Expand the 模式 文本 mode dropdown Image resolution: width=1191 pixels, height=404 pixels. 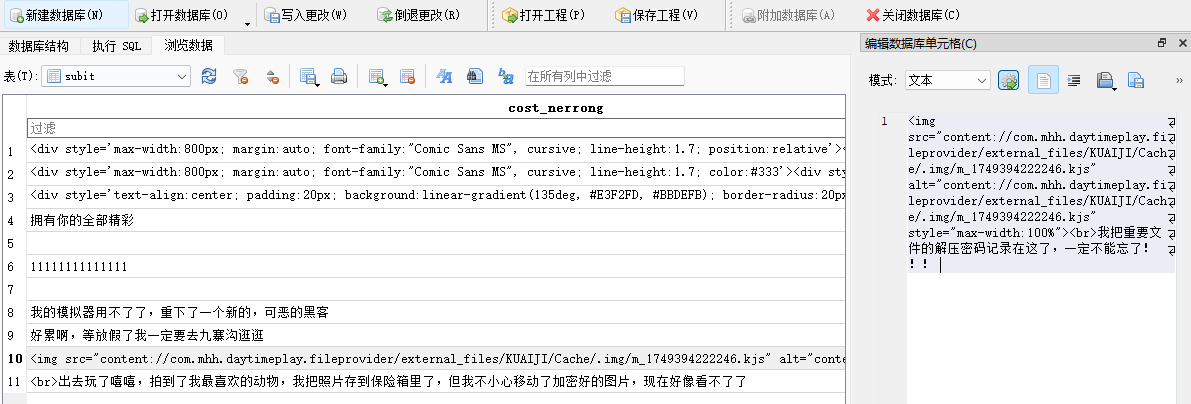click(x=981, y=80)
